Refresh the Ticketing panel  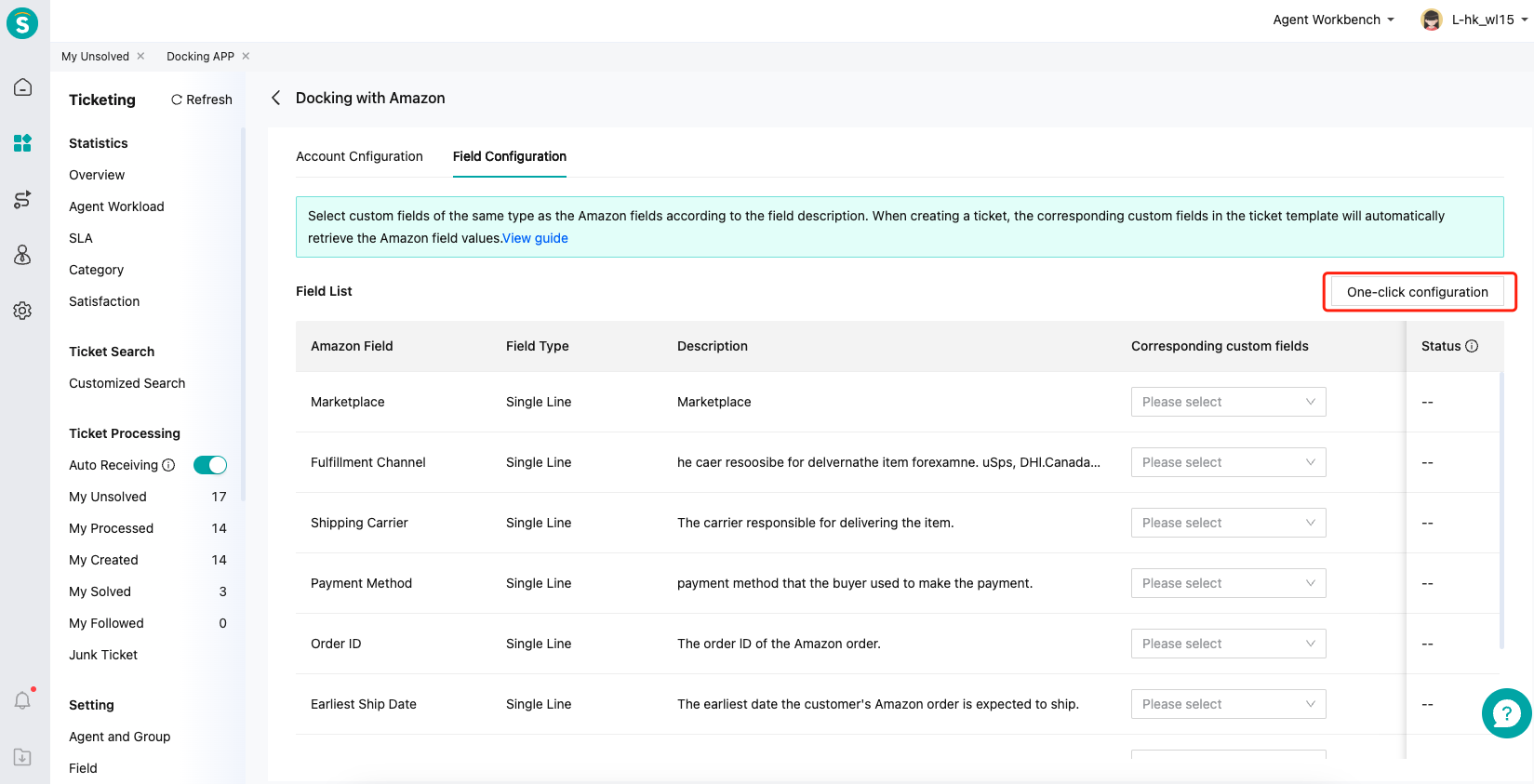pos(202,100)
